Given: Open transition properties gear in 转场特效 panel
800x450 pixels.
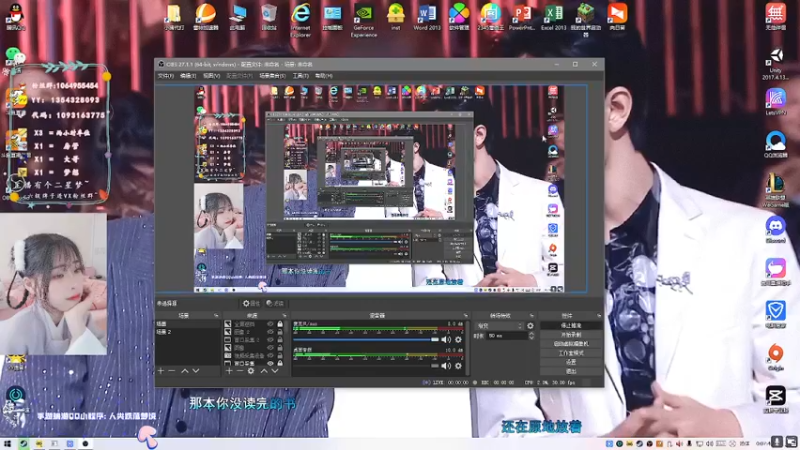Looking at the screenshot, I should pyautogui.click(x=530, y=326).
